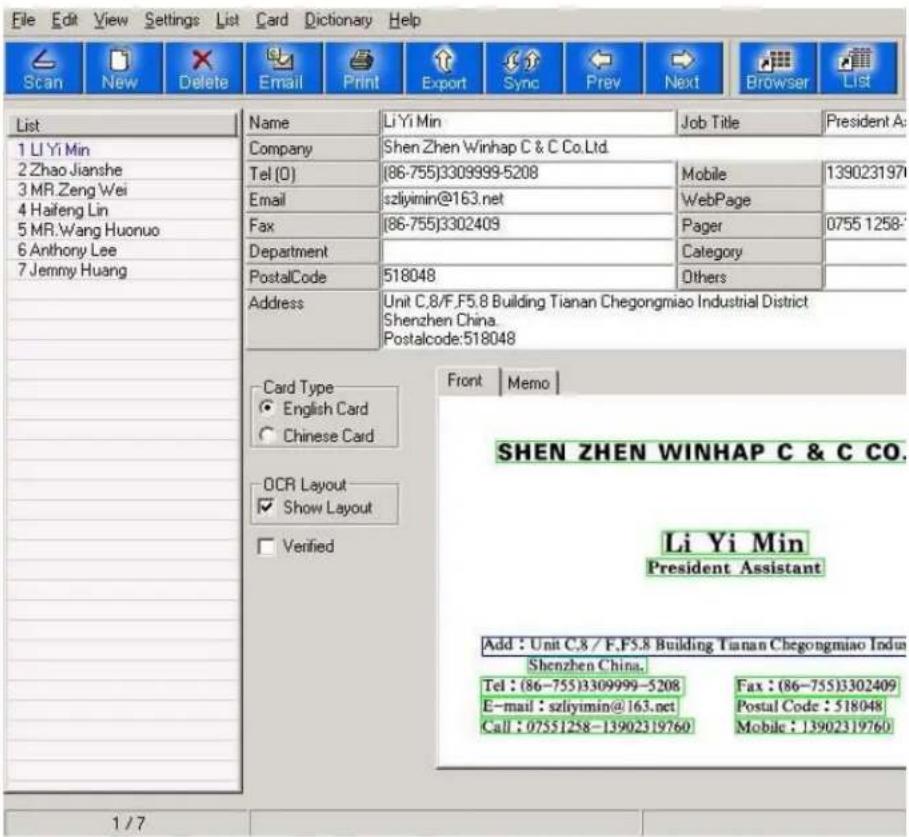Click the E-mail OCR region on card
The width and height of the screenshot is (909, 837).
point(579,706)
